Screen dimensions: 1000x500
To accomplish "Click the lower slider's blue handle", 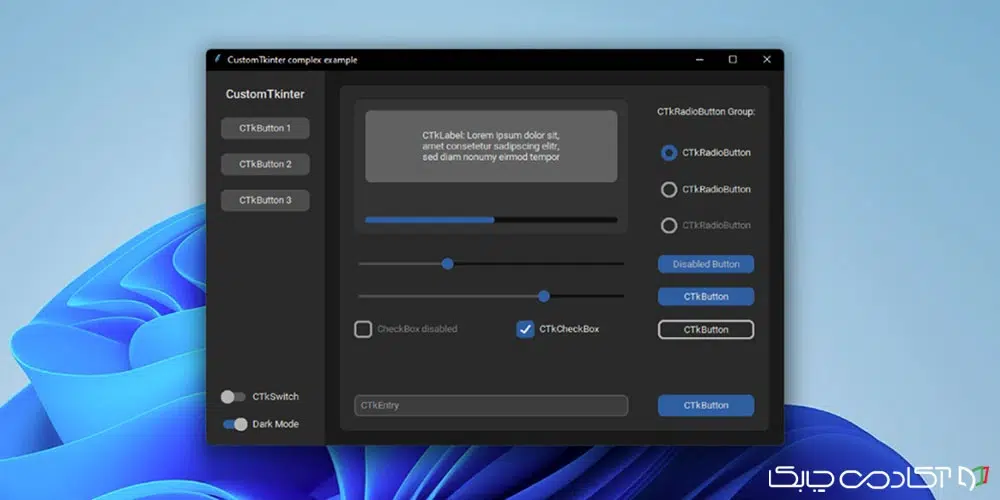I will click(544, 296).
